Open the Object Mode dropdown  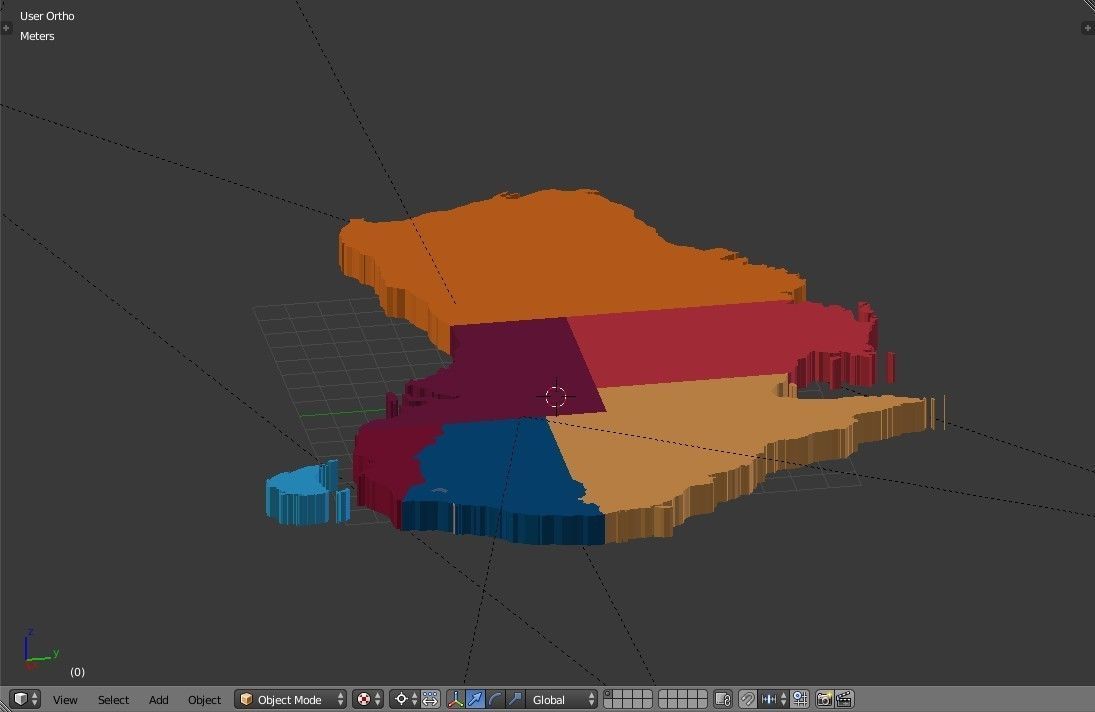coord(290,699)
